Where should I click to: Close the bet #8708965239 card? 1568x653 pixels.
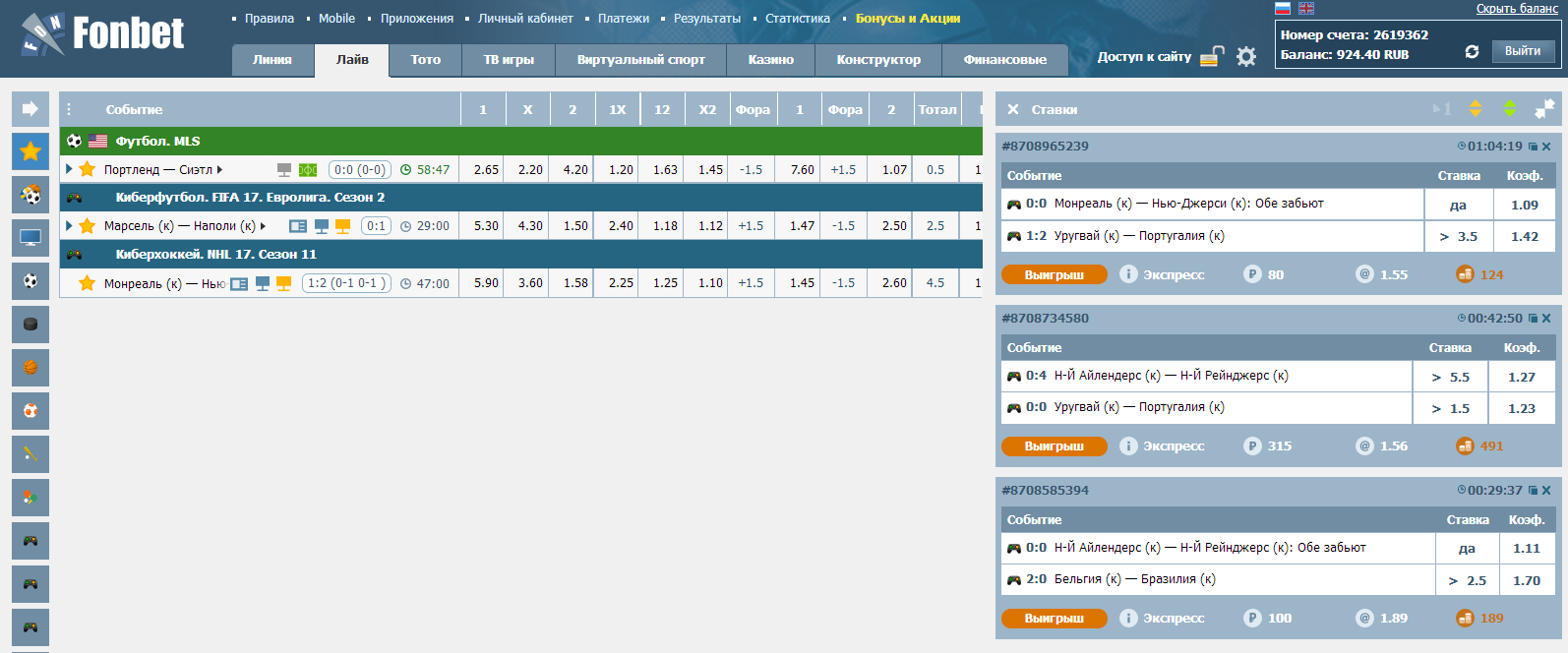(1547, 147)
